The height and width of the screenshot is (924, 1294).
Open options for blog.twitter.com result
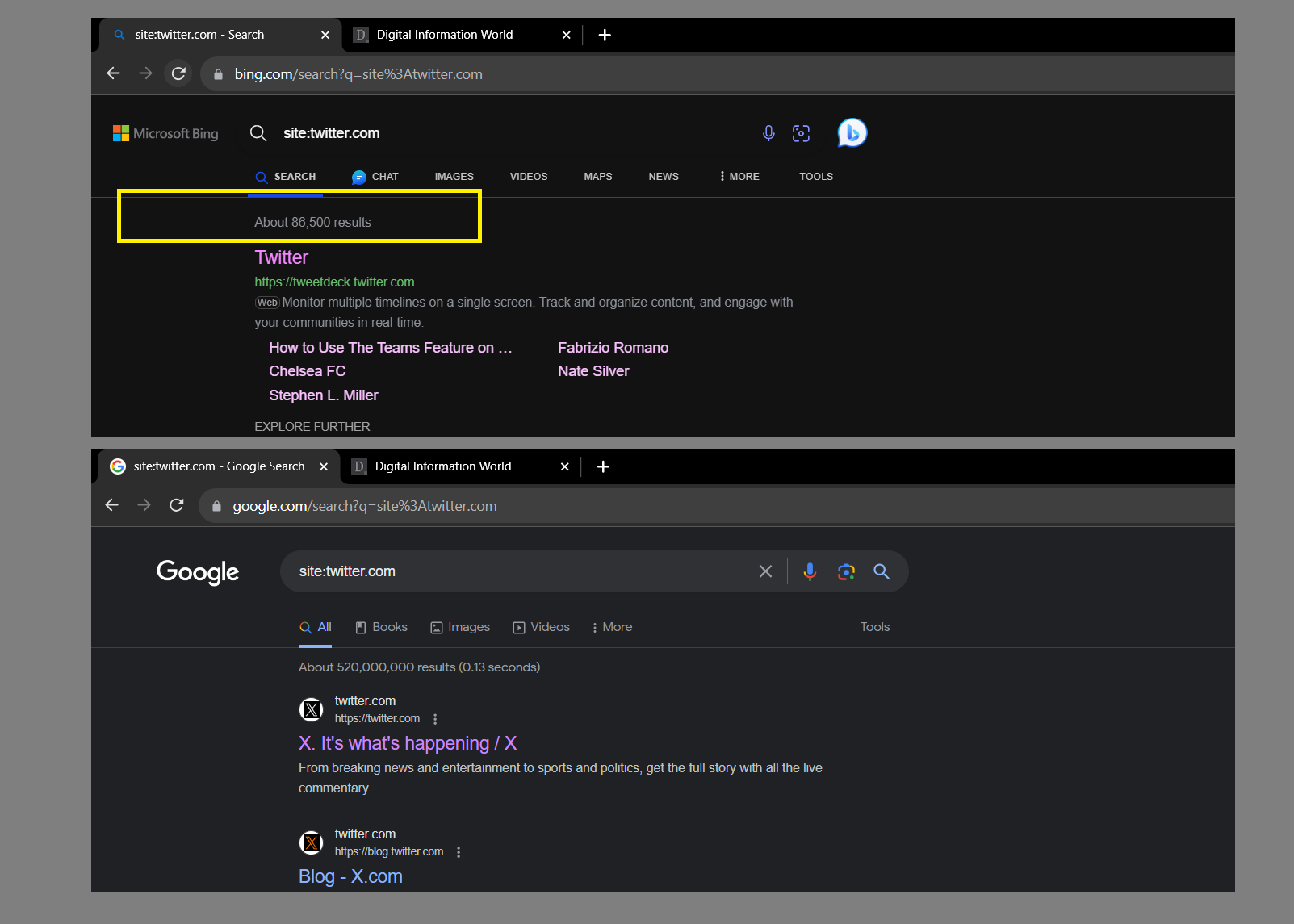(x=459, y=852)
